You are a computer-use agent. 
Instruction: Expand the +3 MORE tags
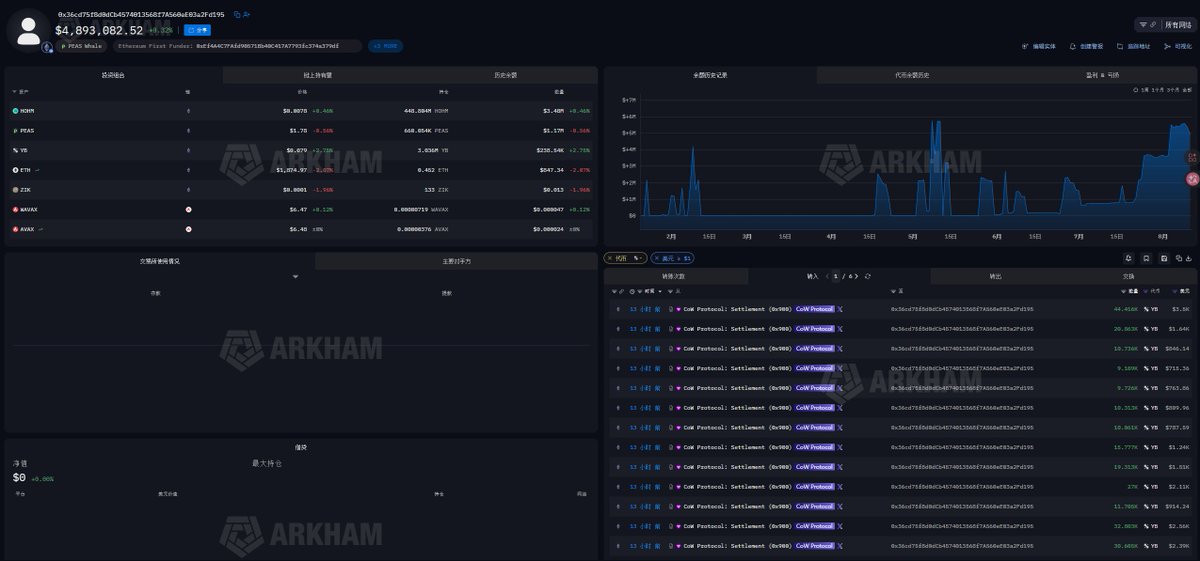(386, 46)
